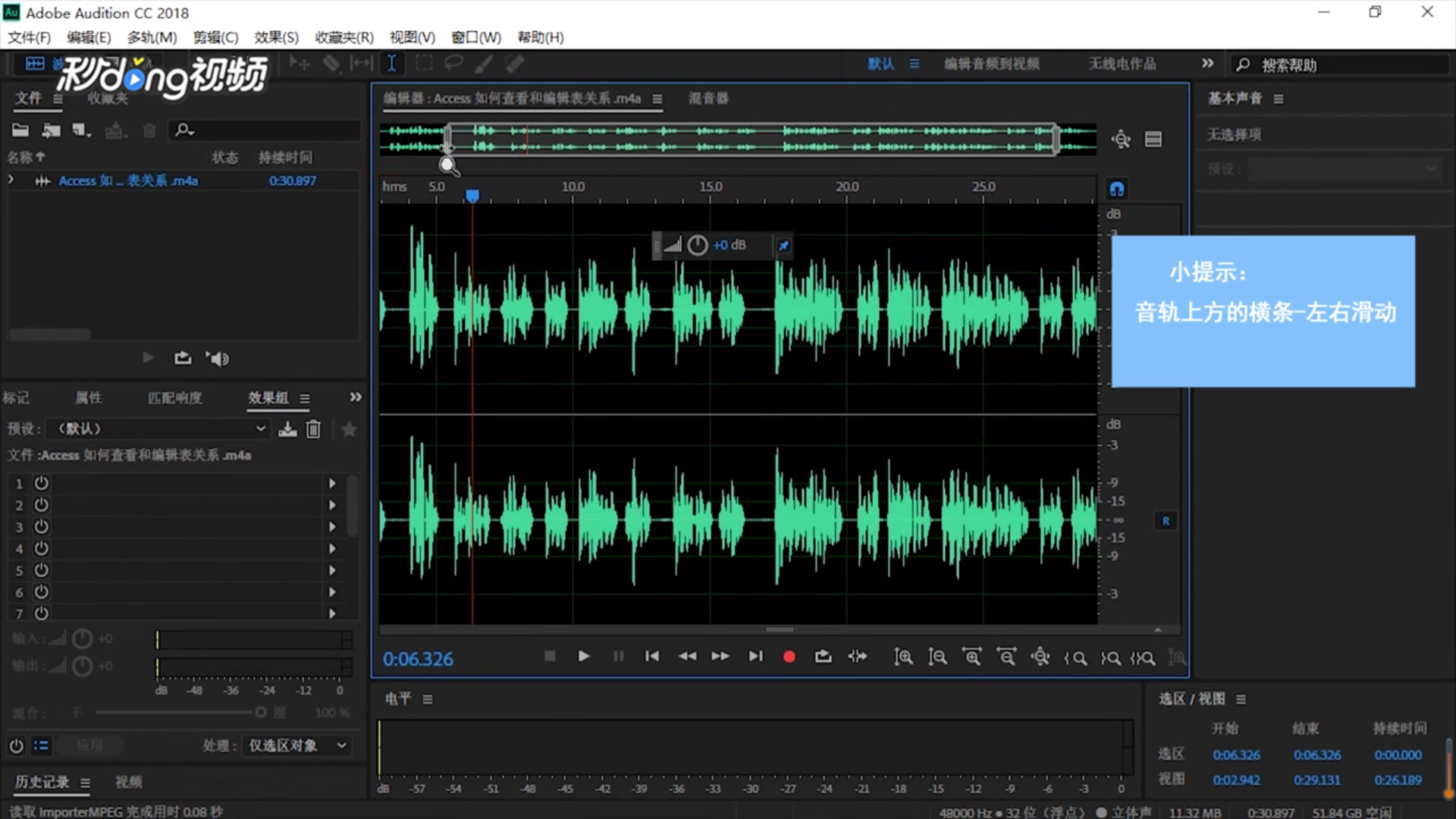This screenshot has height=819, width=1456.
Task: Toggle power for effects rack slot 2
Action: [42, 505]
